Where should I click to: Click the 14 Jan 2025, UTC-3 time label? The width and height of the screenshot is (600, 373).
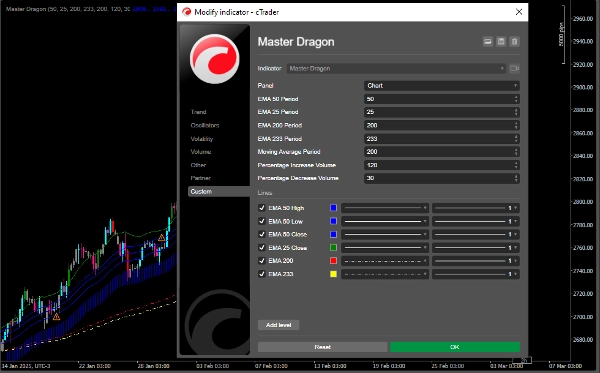pyautogui.click(x=25, y=366)
